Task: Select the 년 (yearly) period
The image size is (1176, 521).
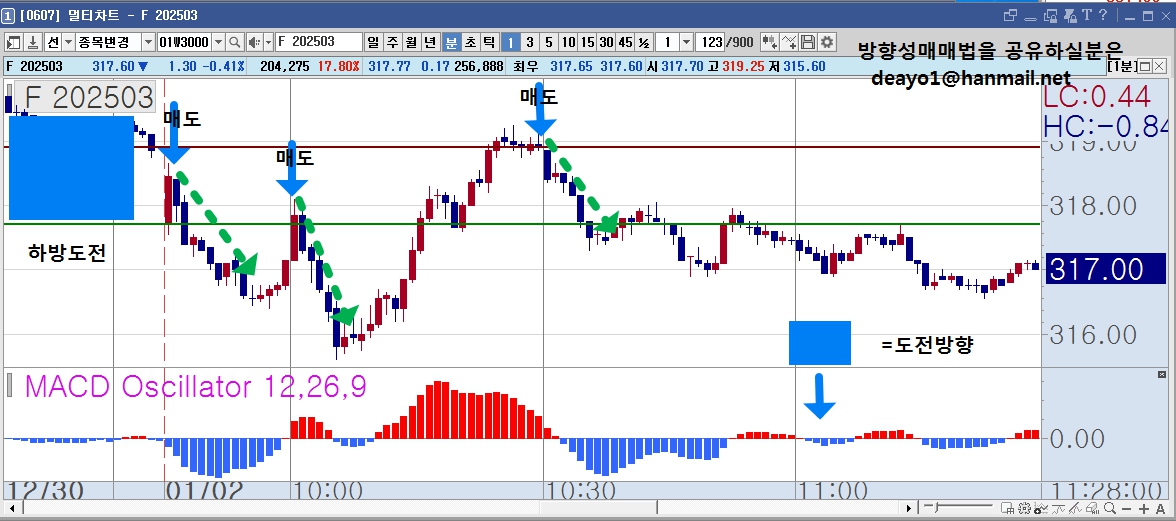Action: (x=430, y=42)
